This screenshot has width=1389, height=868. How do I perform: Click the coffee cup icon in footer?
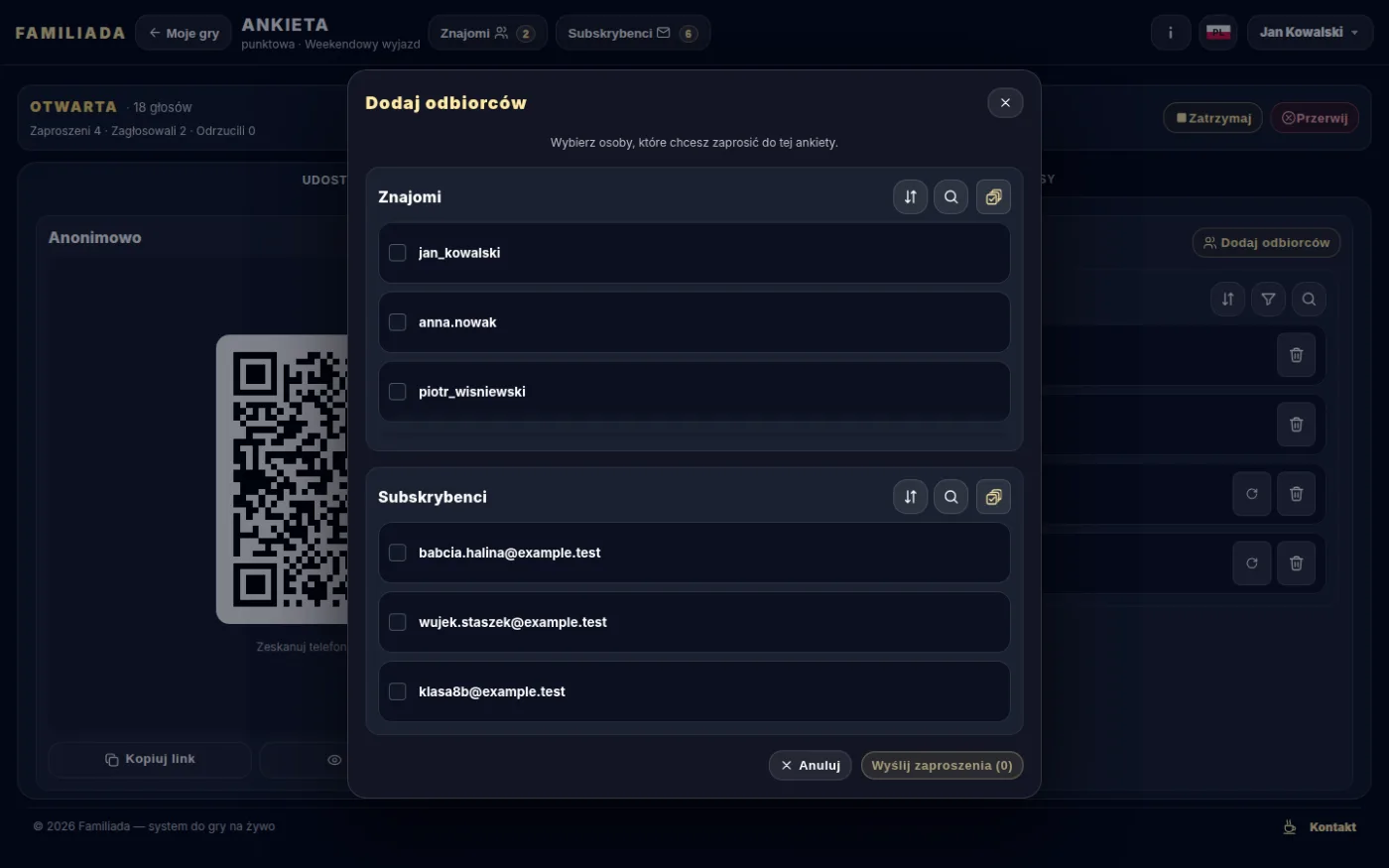[x=1290, y=826]
